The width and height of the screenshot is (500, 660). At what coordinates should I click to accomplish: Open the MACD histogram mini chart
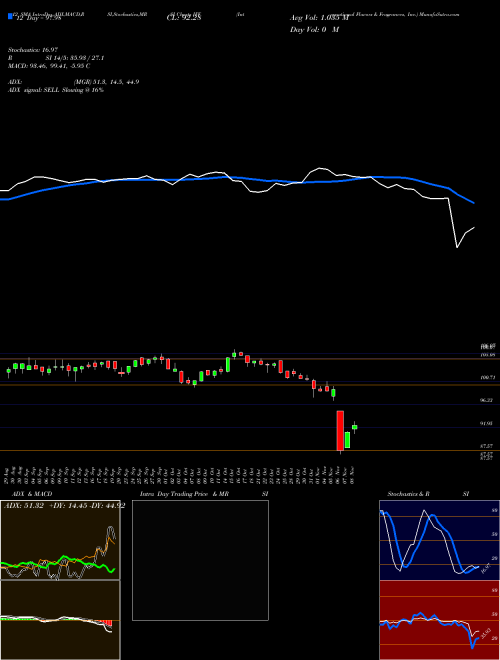[60, 620]
